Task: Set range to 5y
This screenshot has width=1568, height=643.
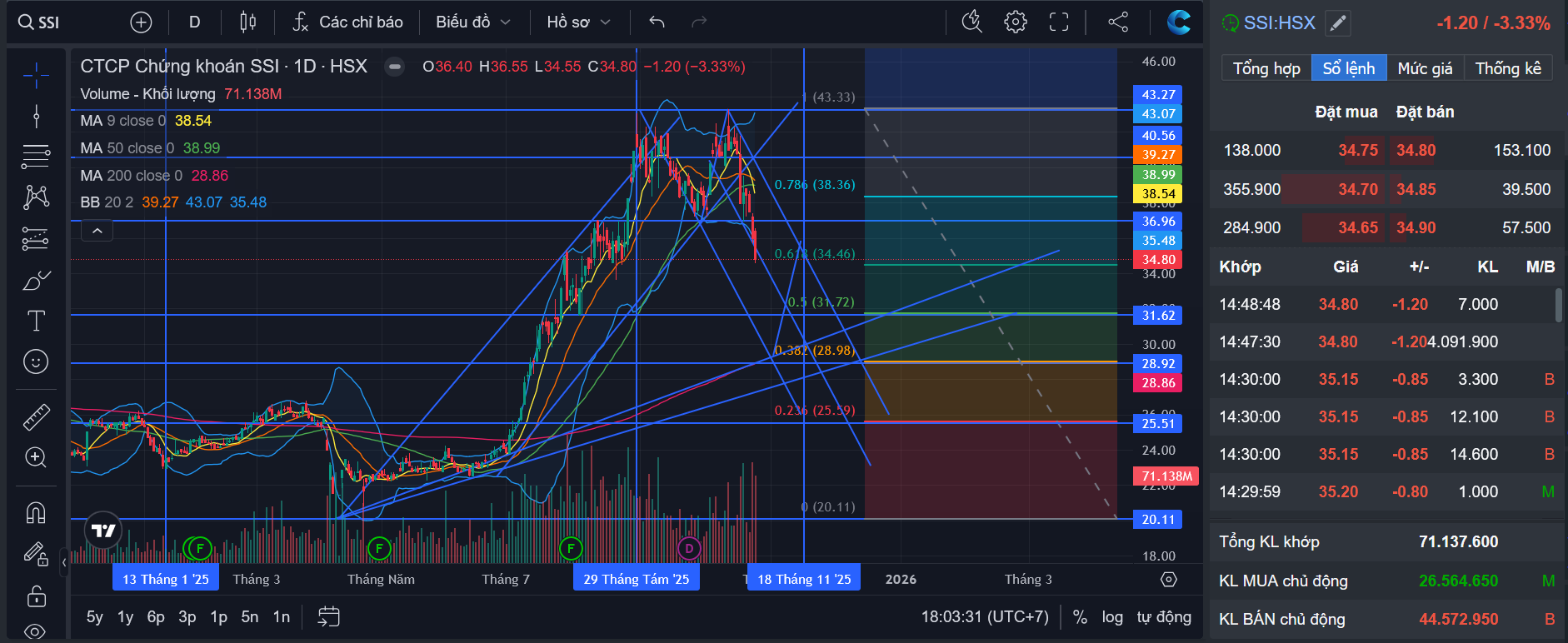Action: (x=95, y=617)
